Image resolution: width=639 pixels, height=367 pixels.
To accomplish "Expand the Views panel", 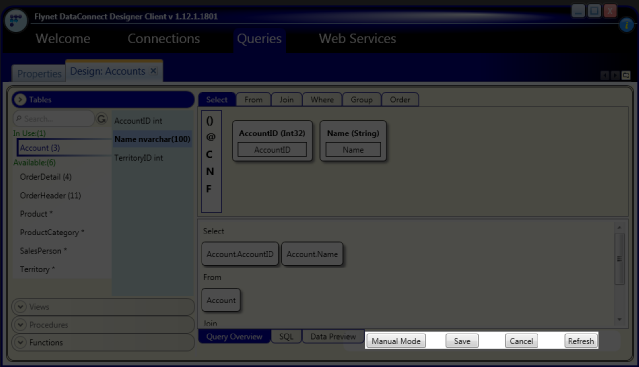I will (20, 307).
